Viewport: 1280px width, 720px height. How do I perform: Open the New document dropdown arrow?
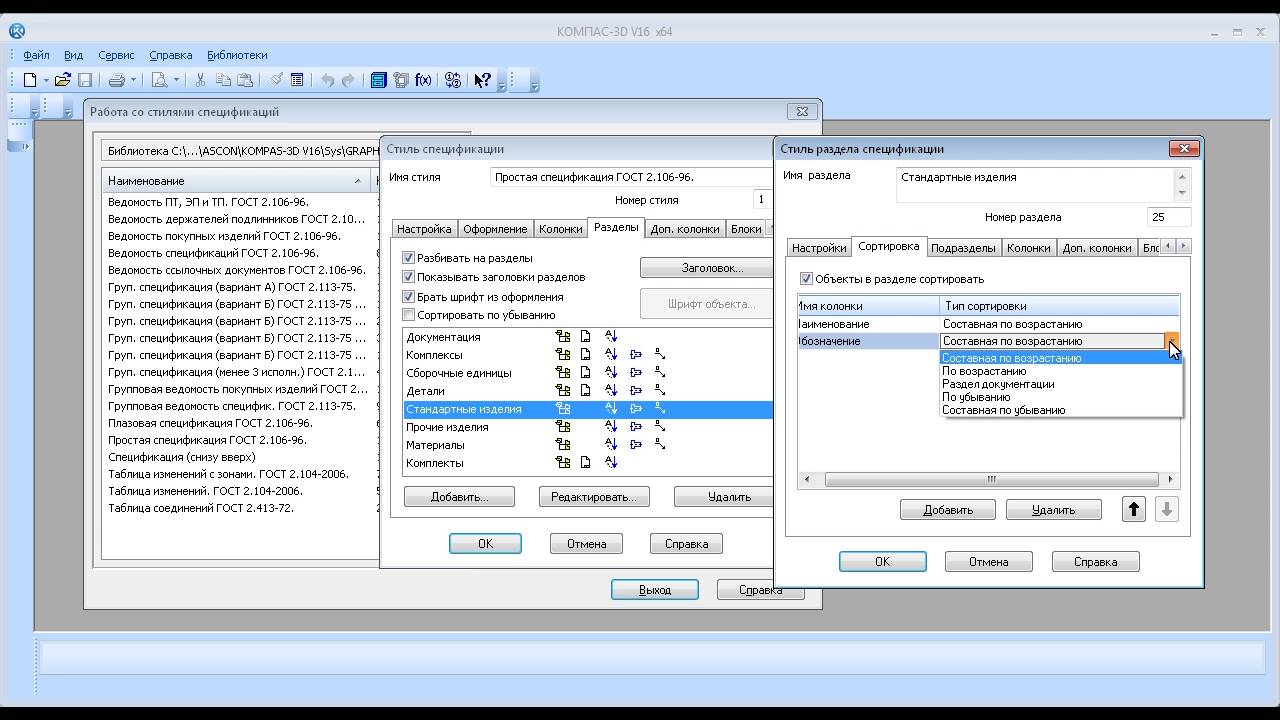coord(46,80)
